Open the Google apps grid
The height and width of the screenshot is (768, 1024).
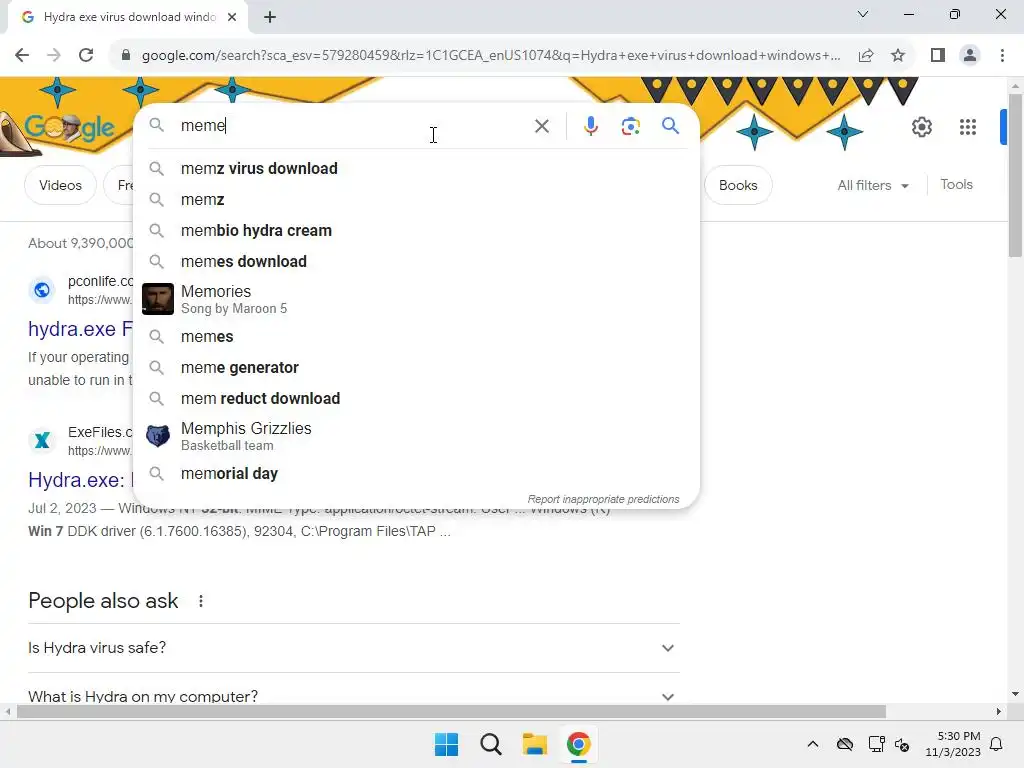[967, 127]
